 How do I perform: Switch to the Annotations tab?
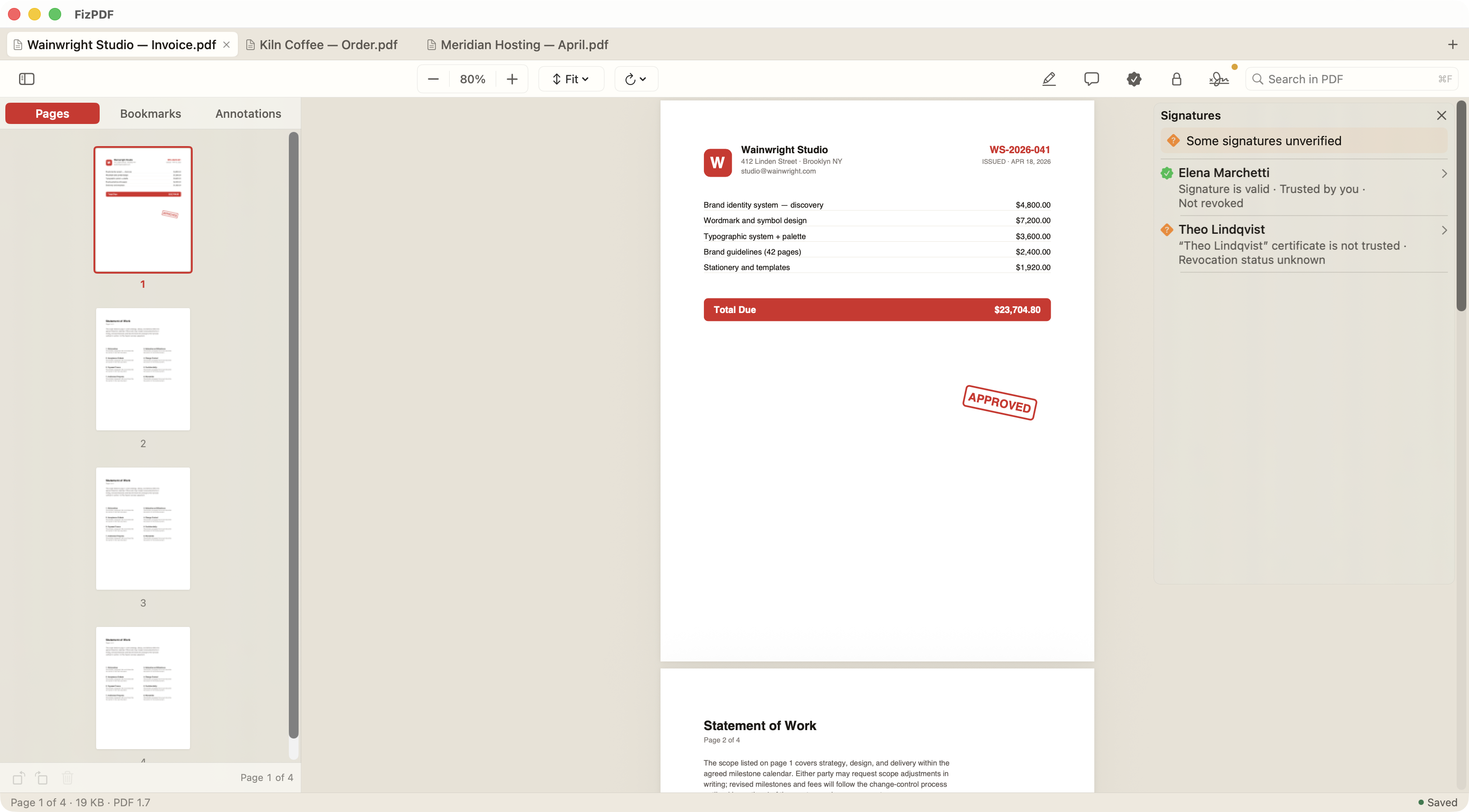(248, 113)
